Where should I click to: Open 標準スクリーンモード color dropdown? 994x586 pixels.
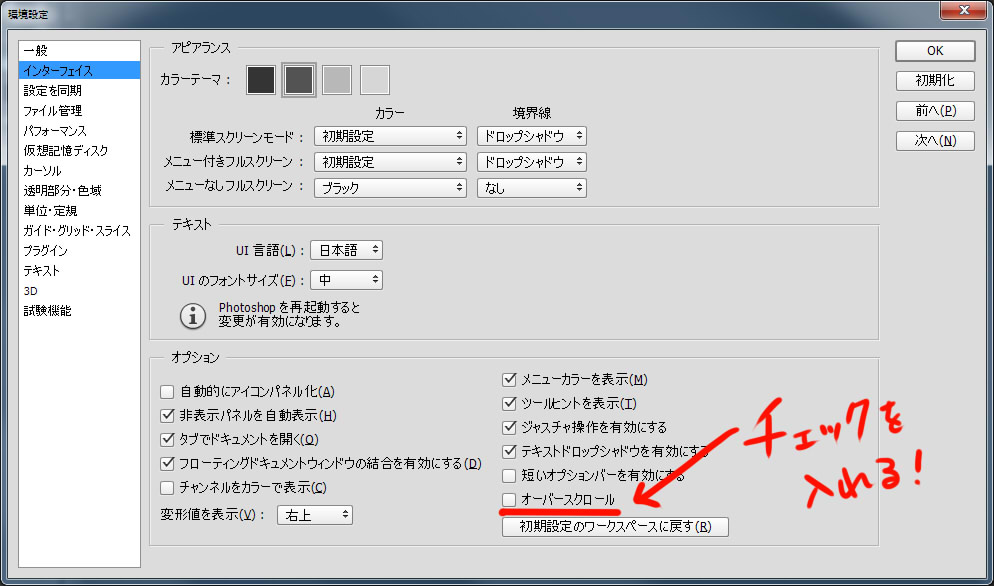pos(390,136)
